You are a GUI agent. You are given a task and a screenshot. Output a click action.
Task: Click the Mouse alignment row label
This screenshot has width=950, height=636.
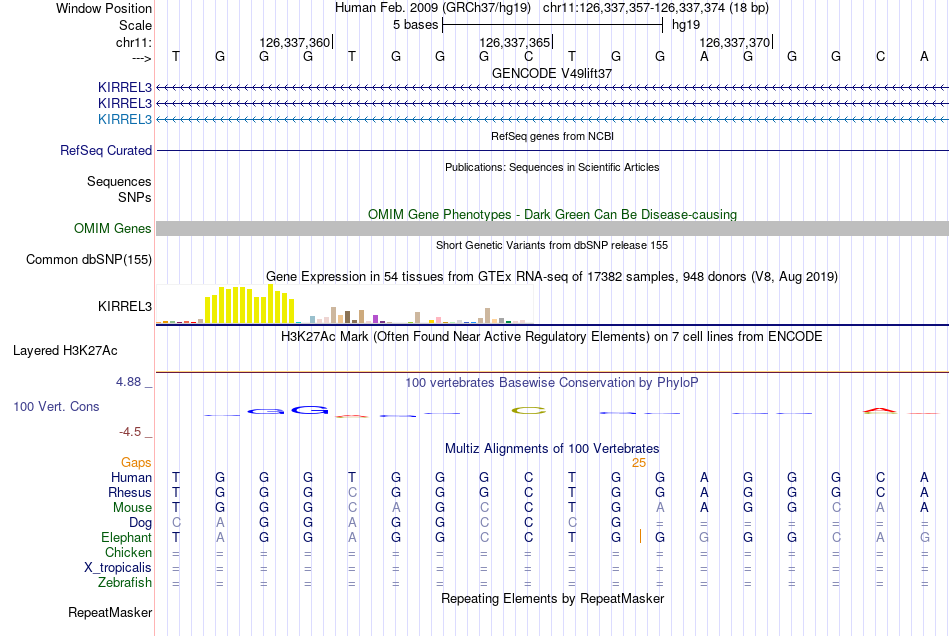tap(132, 508)
